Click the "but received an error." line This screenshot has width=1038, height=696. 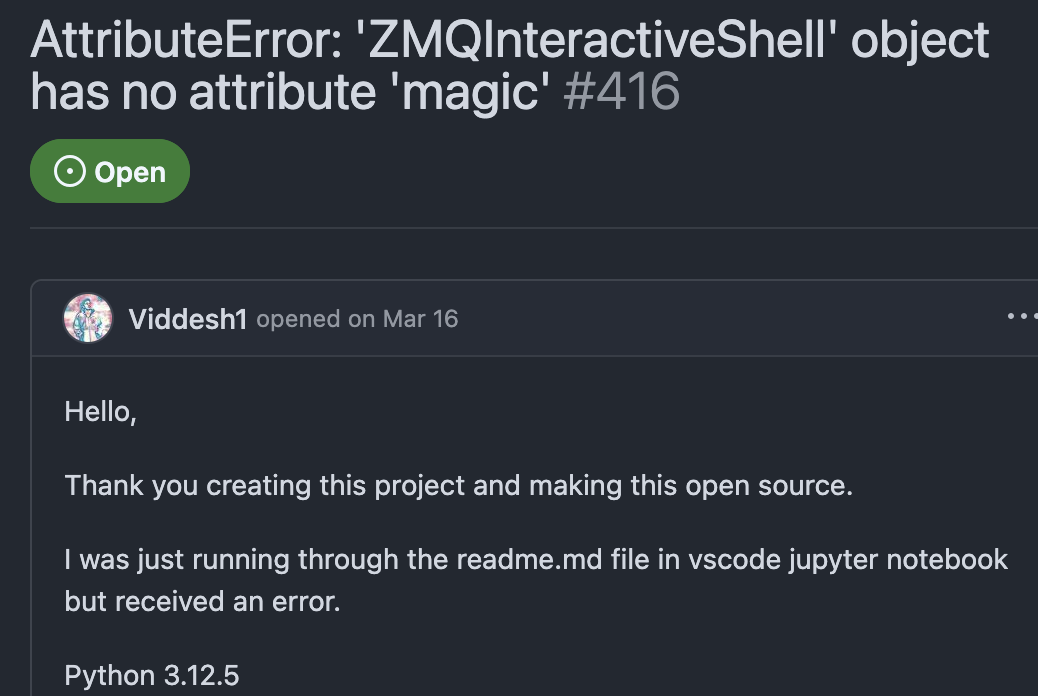pos(202,603)
